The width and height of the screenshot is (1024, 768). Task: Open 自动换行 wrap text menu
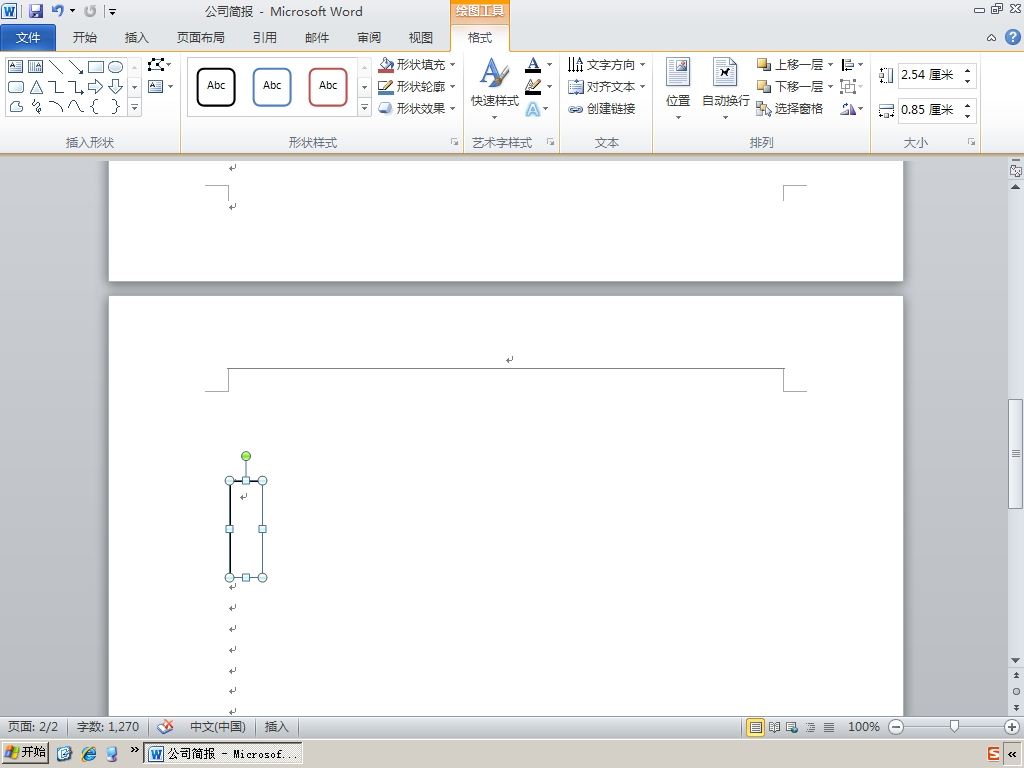tap(725, 89)
